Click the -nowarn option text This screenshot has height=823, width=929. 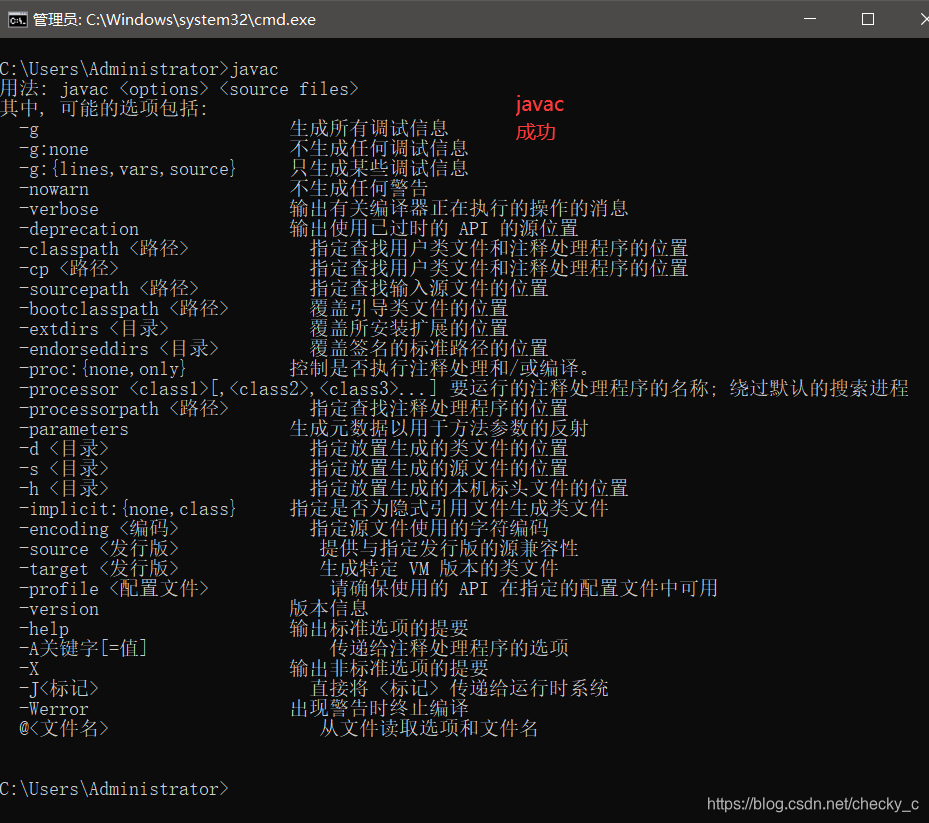[54, 190]
